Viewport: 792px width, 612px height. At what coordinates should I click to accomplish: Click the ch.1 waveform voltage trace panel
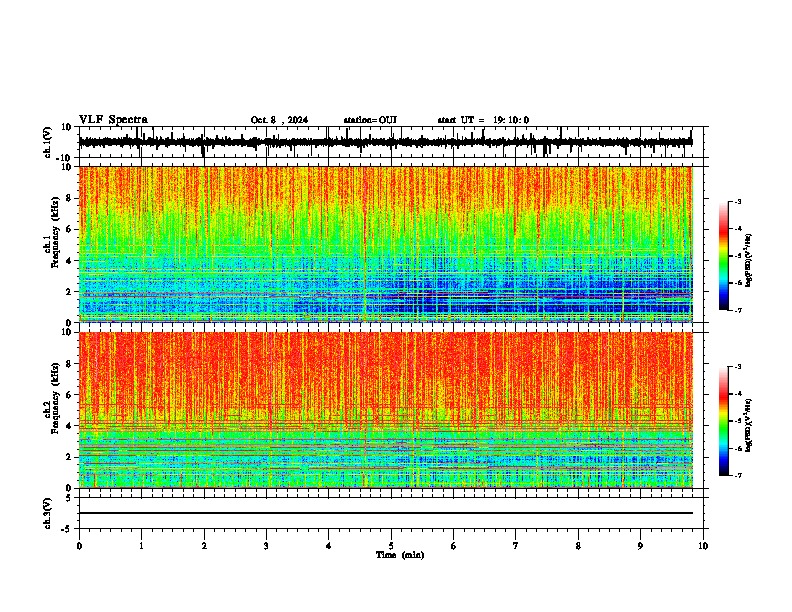pos(391,142)
